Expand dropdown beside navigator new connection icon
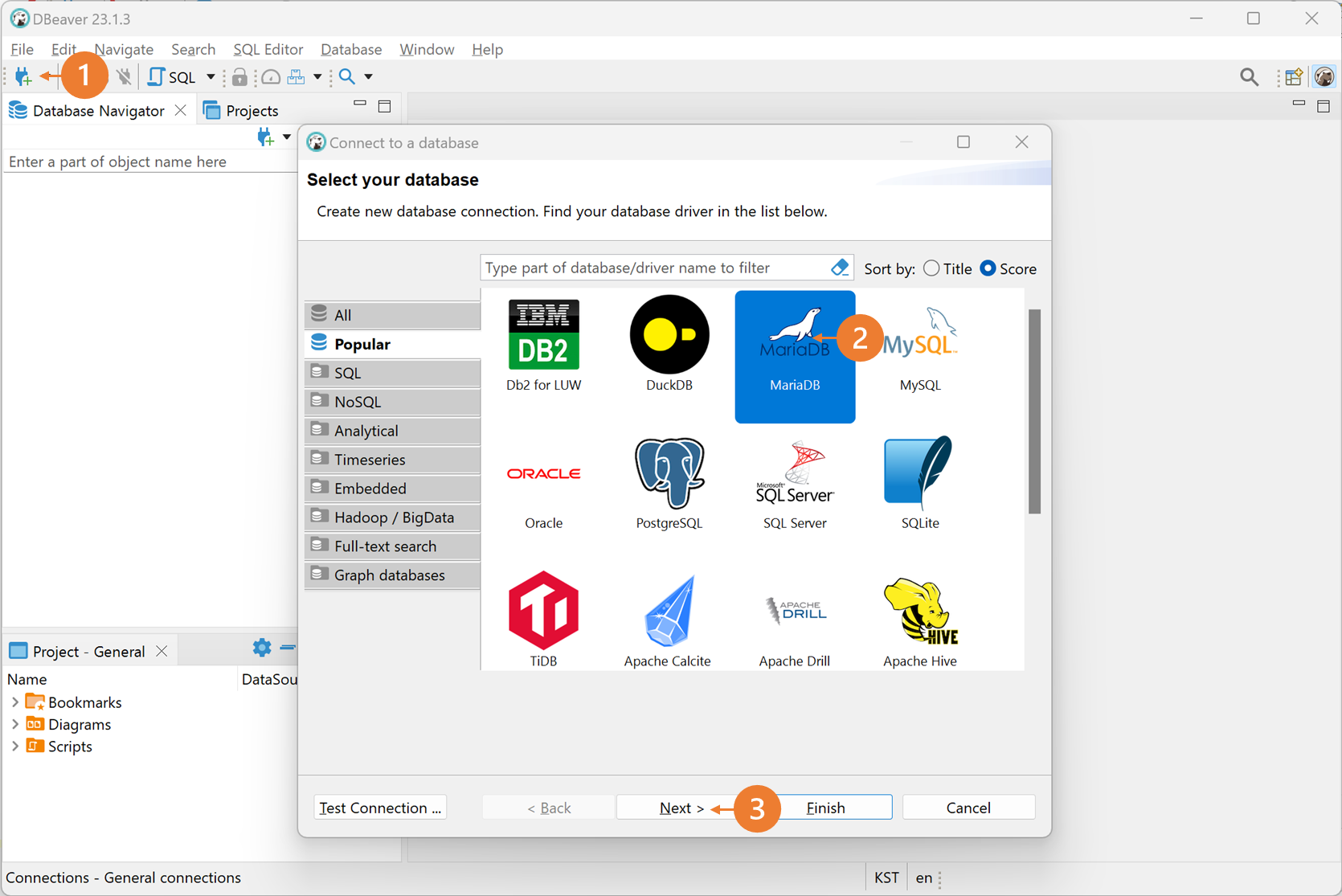 coord(286,137)
